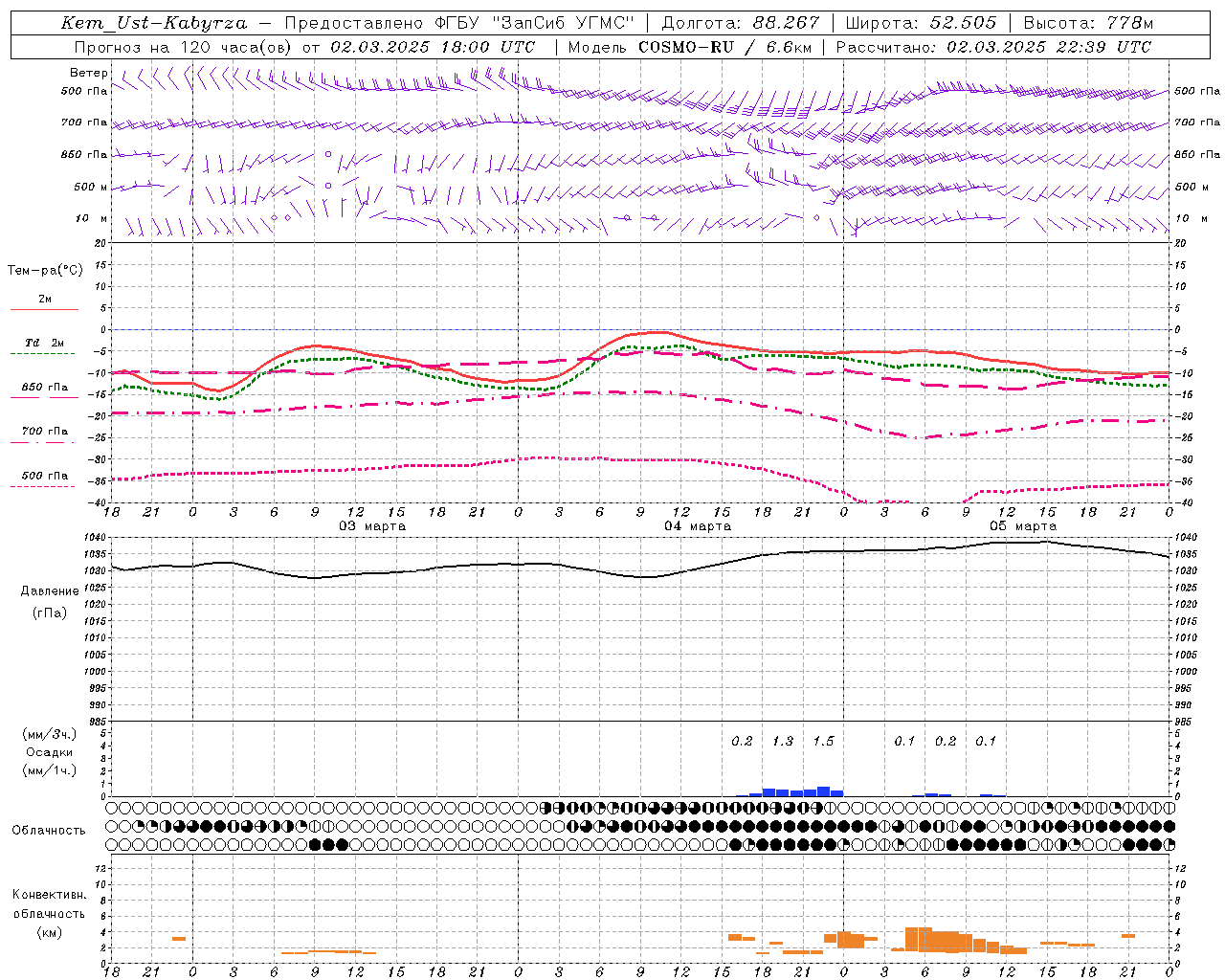Click the 'Ветер' wind panel label
Viewport: 1225px width, 980px height.
(x=89, y=73)
